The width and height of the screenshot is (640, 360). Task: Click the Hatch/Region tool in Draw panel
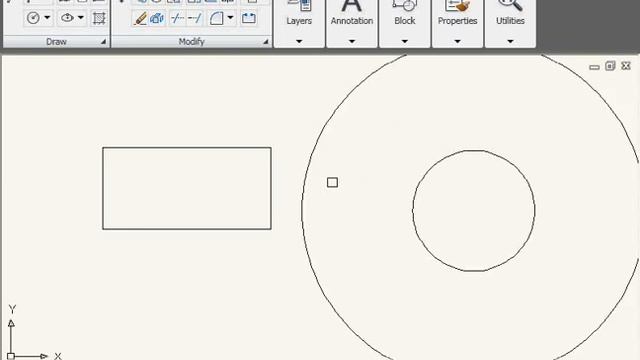99,18
